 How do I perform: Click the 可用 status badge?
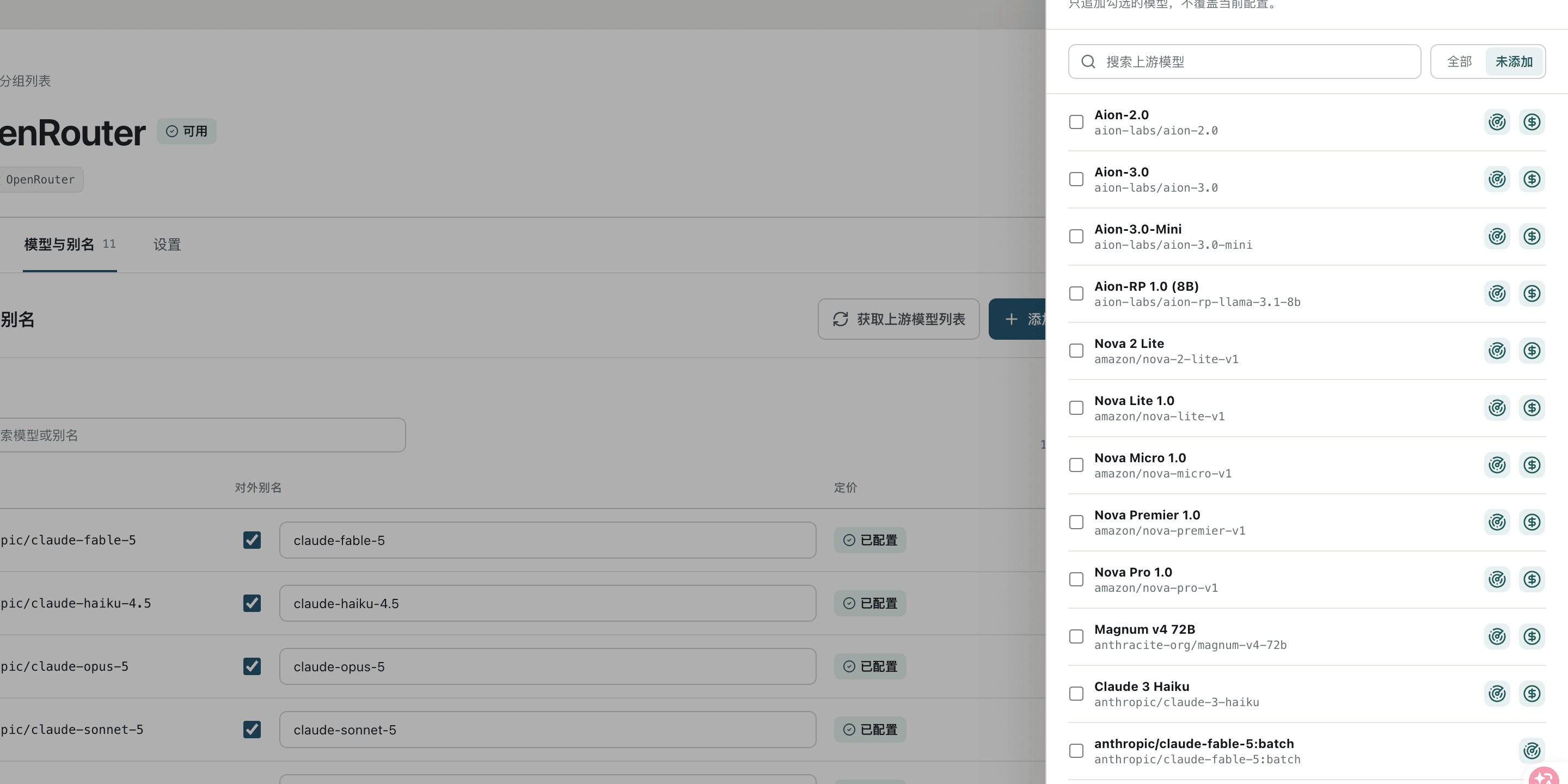click(187, 131)
